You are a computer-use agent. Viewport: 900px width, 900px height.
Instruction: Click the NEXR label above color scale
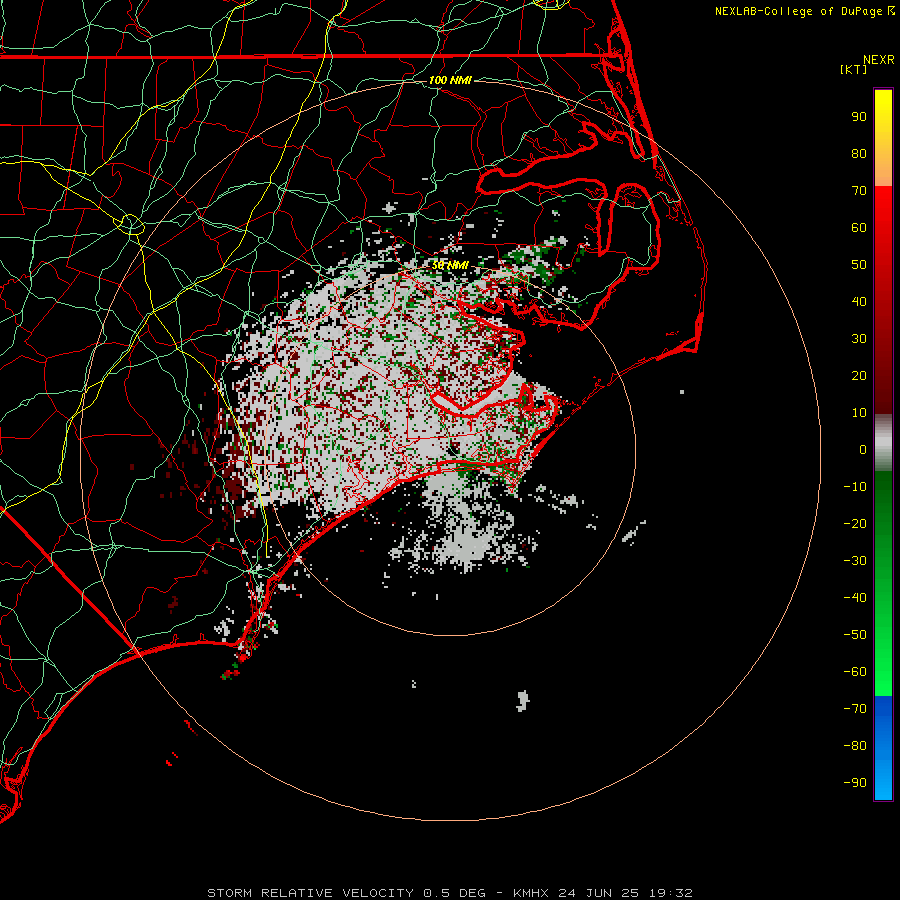879,60
